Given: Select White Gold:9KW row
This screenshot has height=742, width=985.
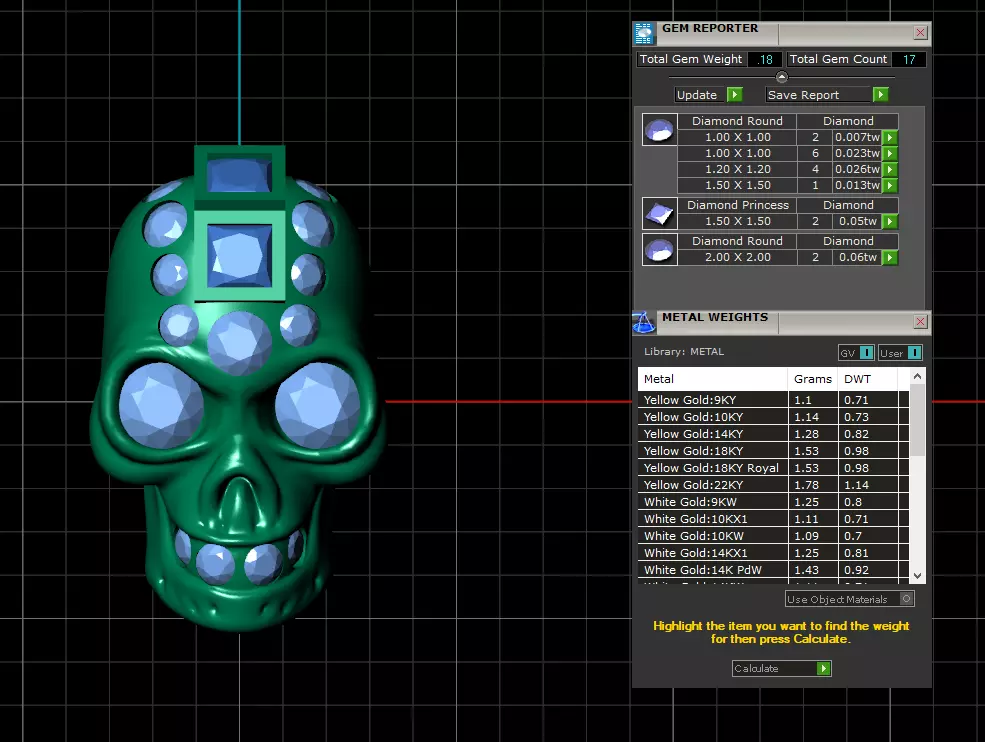Looking at the screenshot, I should (x=773, y=501).
